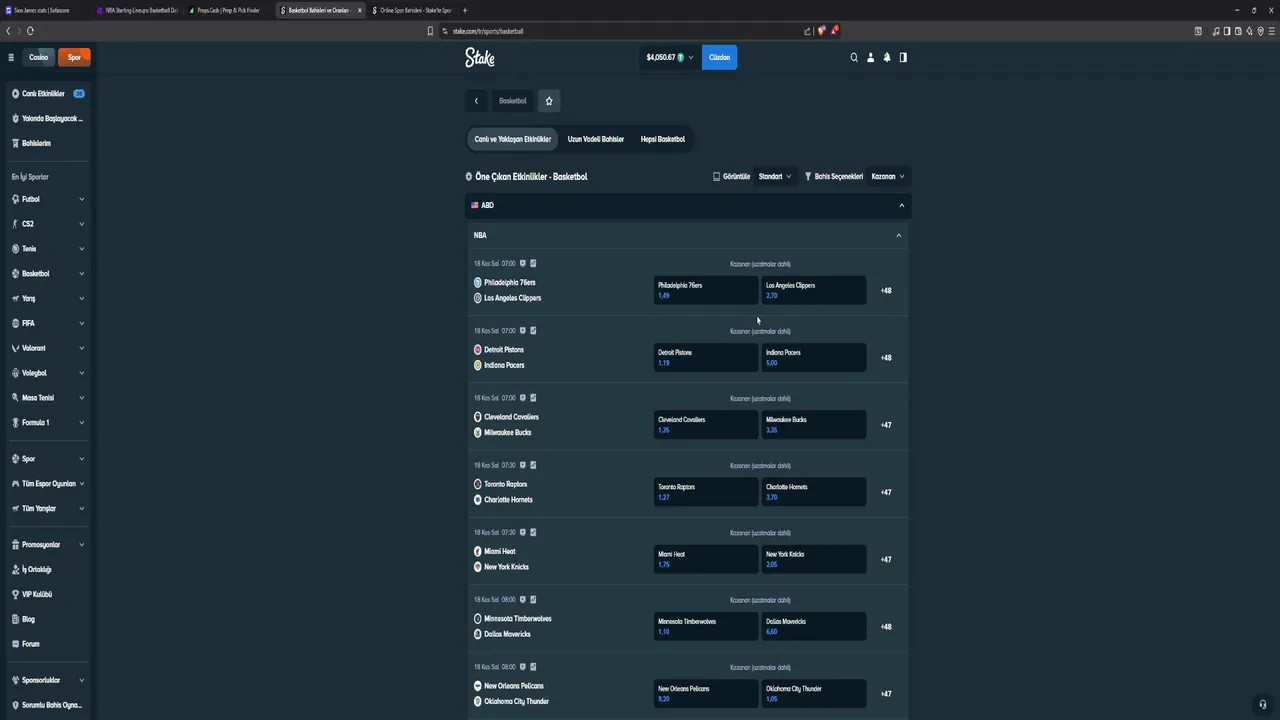Open +47 more markets for Toronto Raptors match

886,492
